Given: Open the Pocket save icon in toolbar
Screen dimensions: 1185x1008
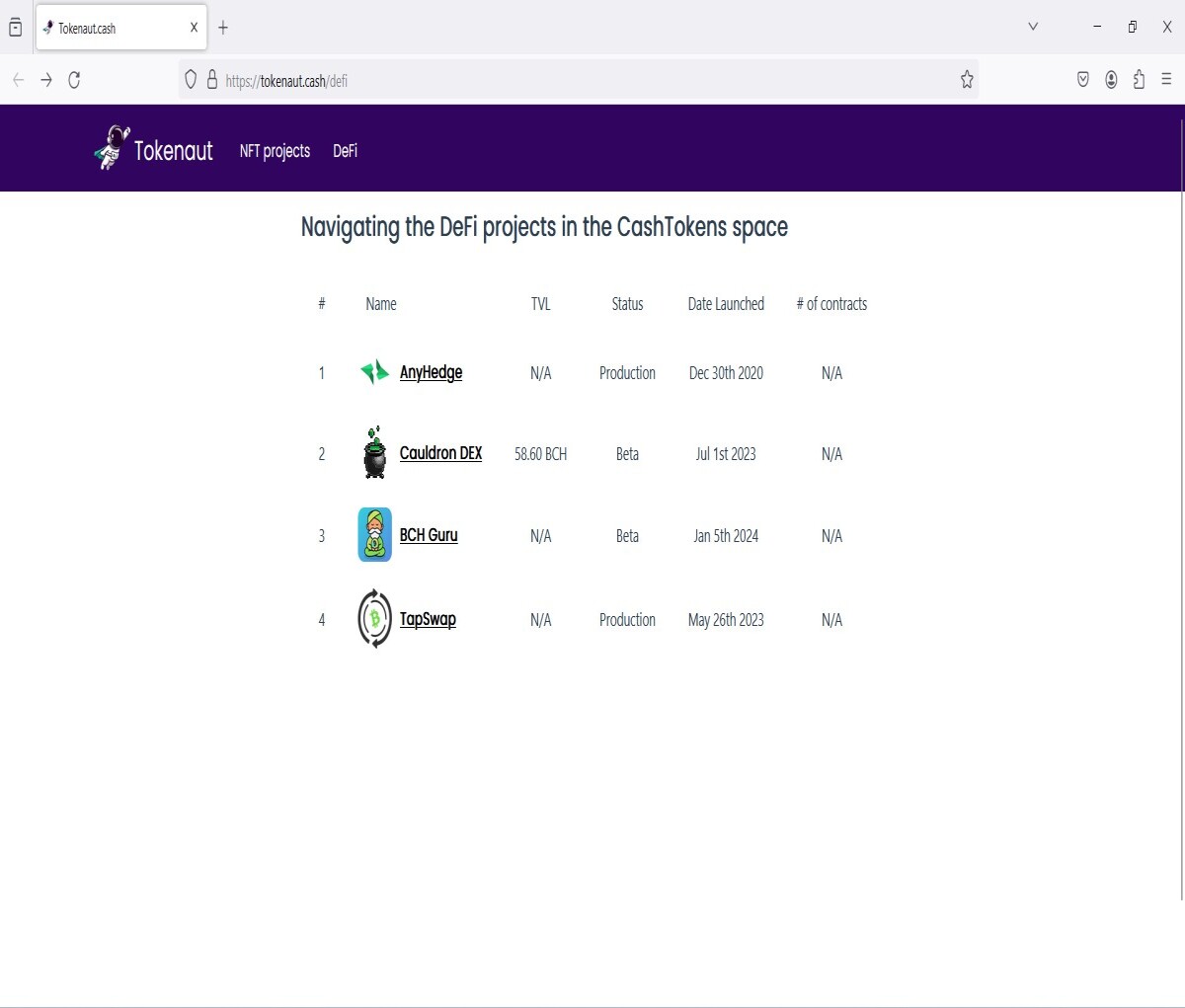Looking at the screenshot, I should [x=1083, y=80].
